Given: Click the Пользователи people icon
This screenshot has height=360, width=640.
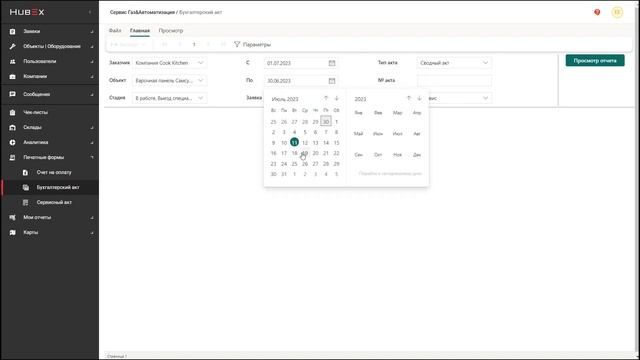Looking at the screenshot, I should pos(12,62).
